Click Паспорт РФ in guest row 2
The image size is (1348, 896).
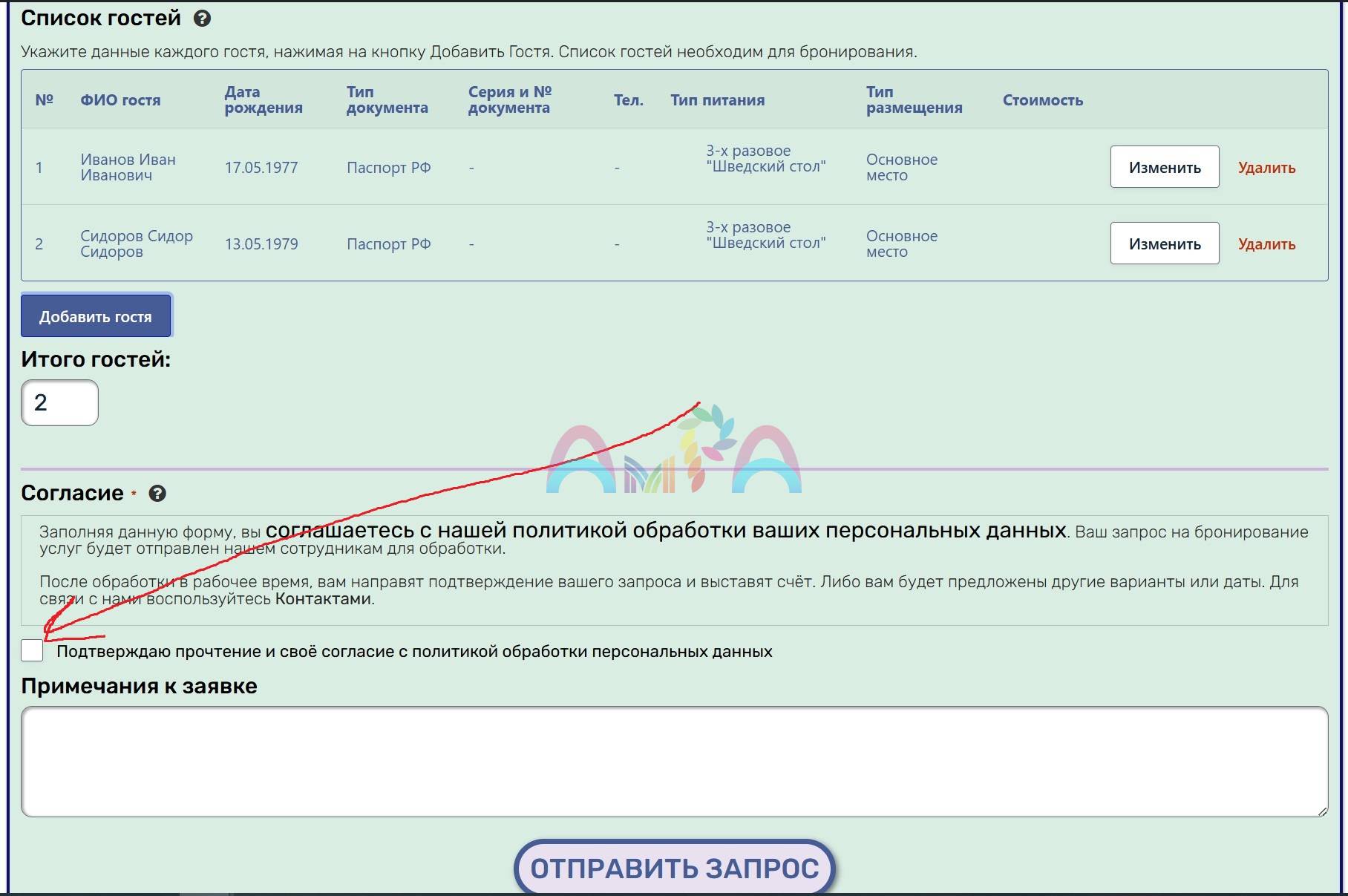click(x=388, y=244)
